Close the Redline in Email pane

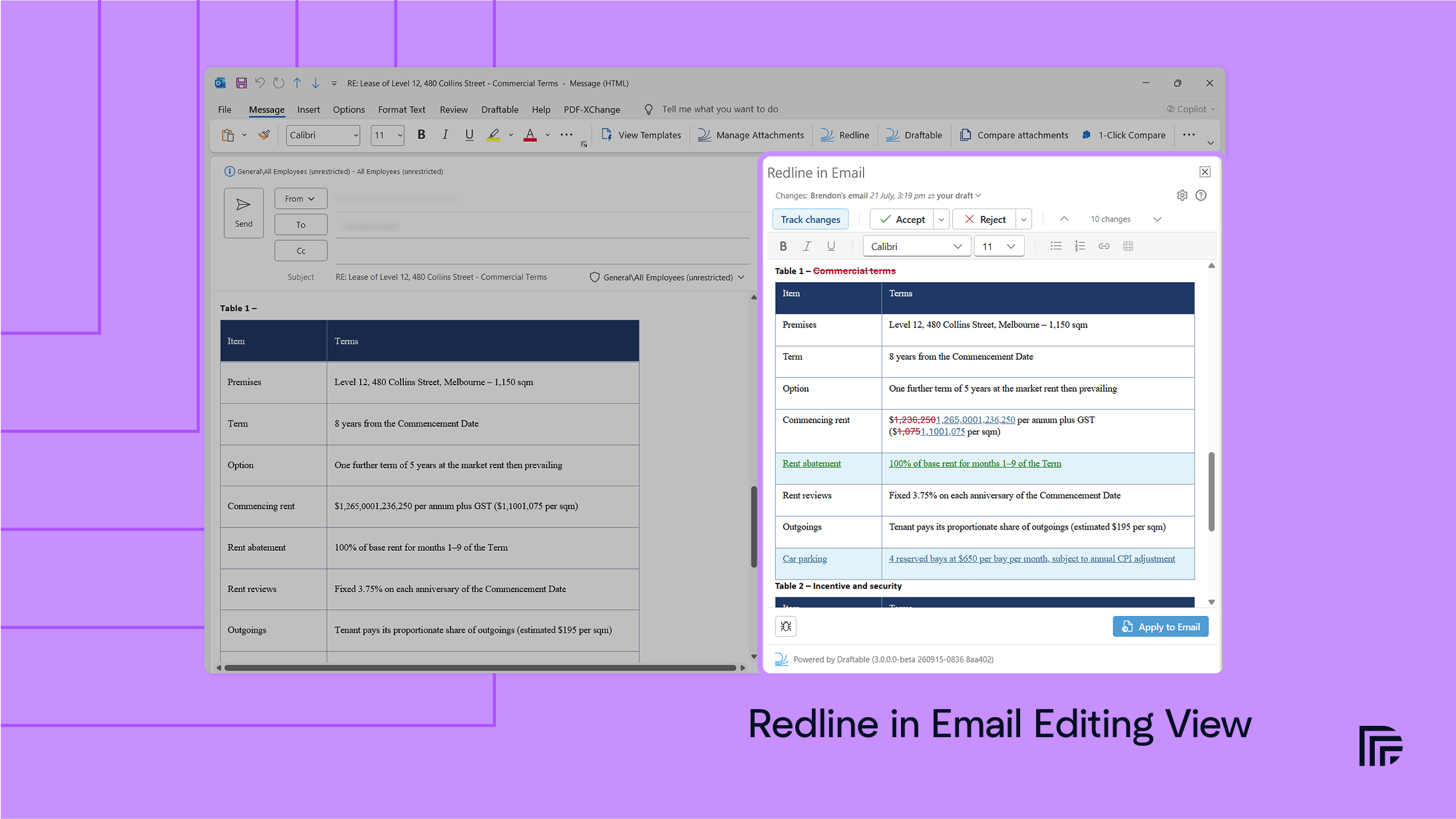pyautogui.click(x=1205, y=172)
